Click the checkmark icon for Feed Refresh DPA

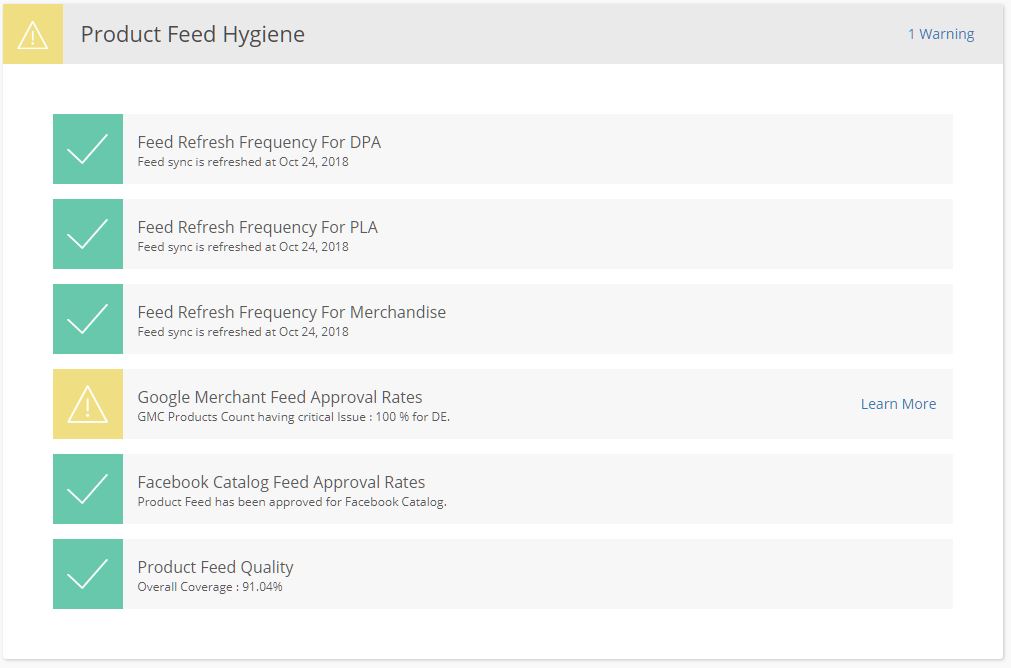click(88, 149)
